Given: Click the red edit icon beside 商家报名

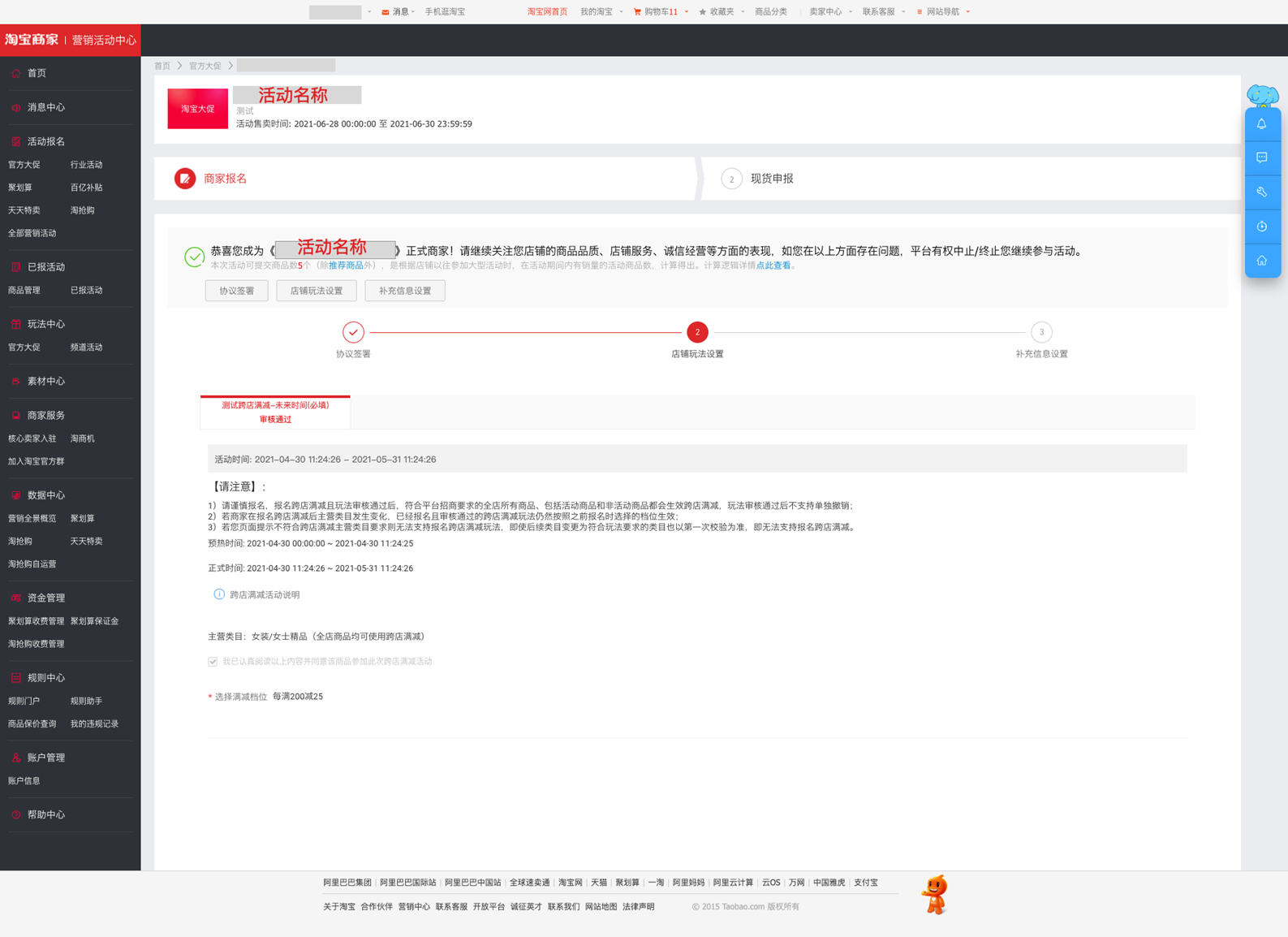Looking at the screenshot, I should 185,179.
